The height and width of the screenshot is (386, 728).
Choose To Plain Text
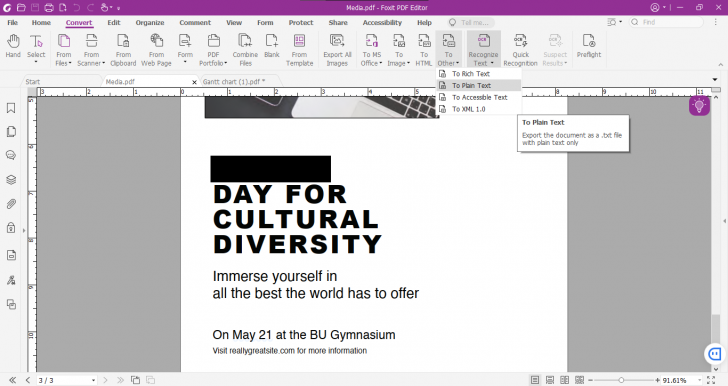tap(479, 85)
